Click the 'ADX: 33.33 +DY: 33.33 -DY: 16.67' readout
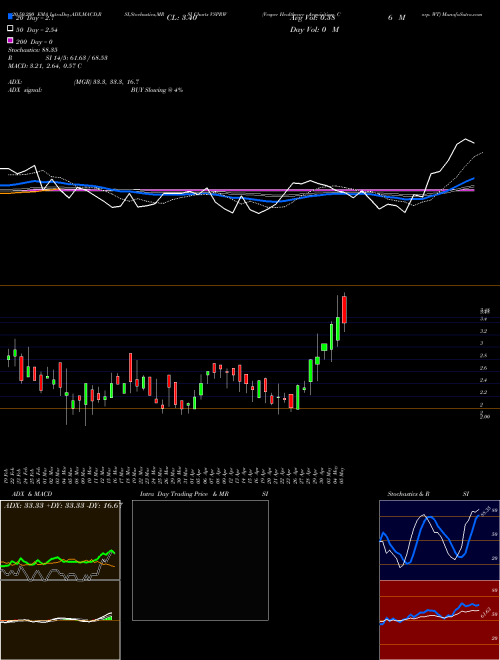The height and width of the screenshot is (660, 500). 63,506
